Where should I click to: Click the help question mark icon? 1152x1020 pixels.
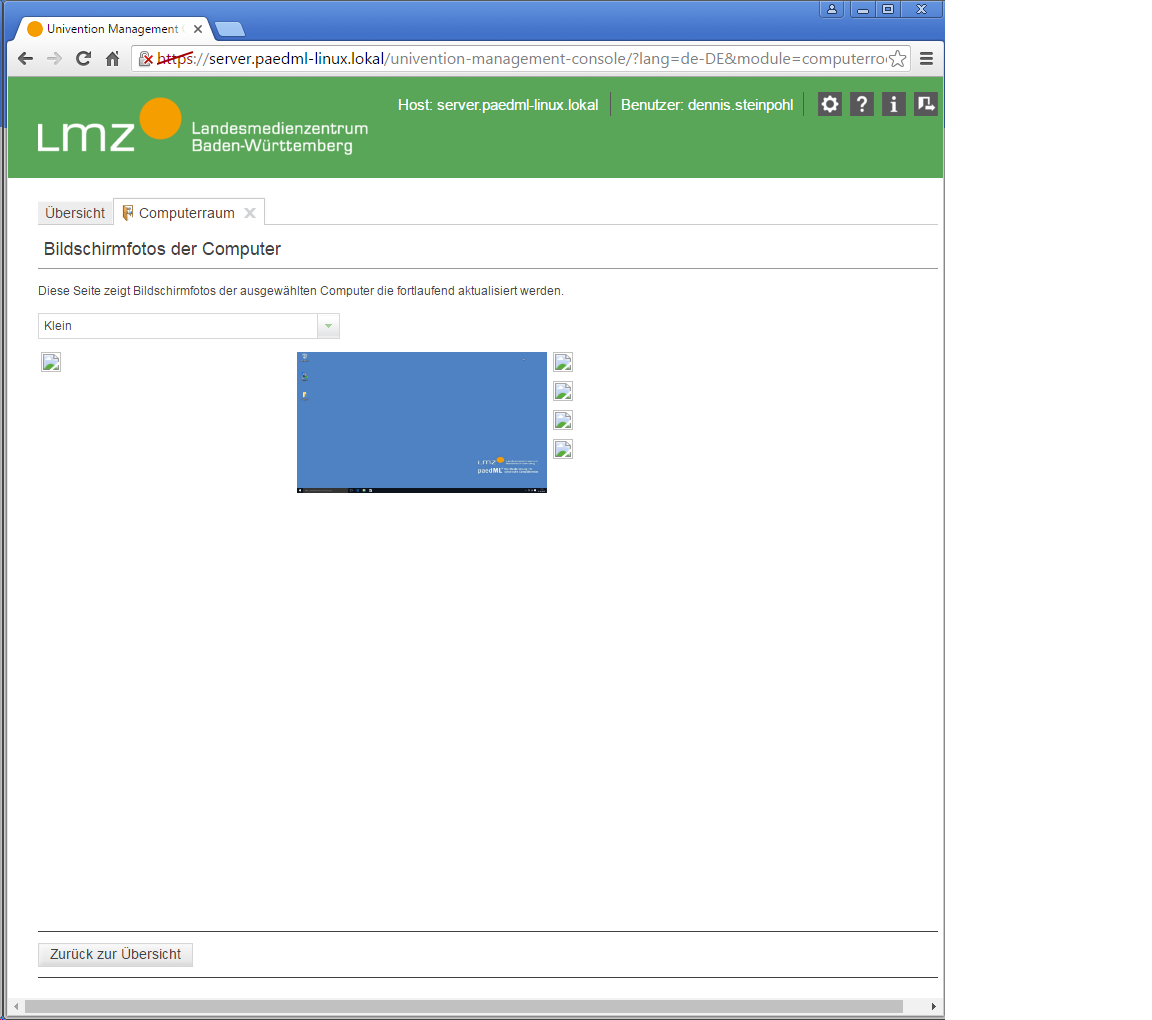861,104
